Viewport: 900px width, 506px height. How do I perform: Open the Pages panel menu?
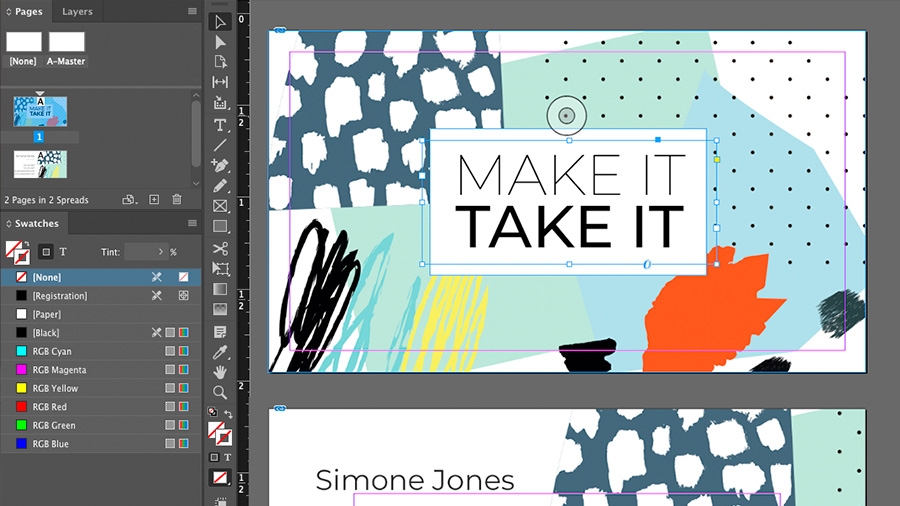192,11
